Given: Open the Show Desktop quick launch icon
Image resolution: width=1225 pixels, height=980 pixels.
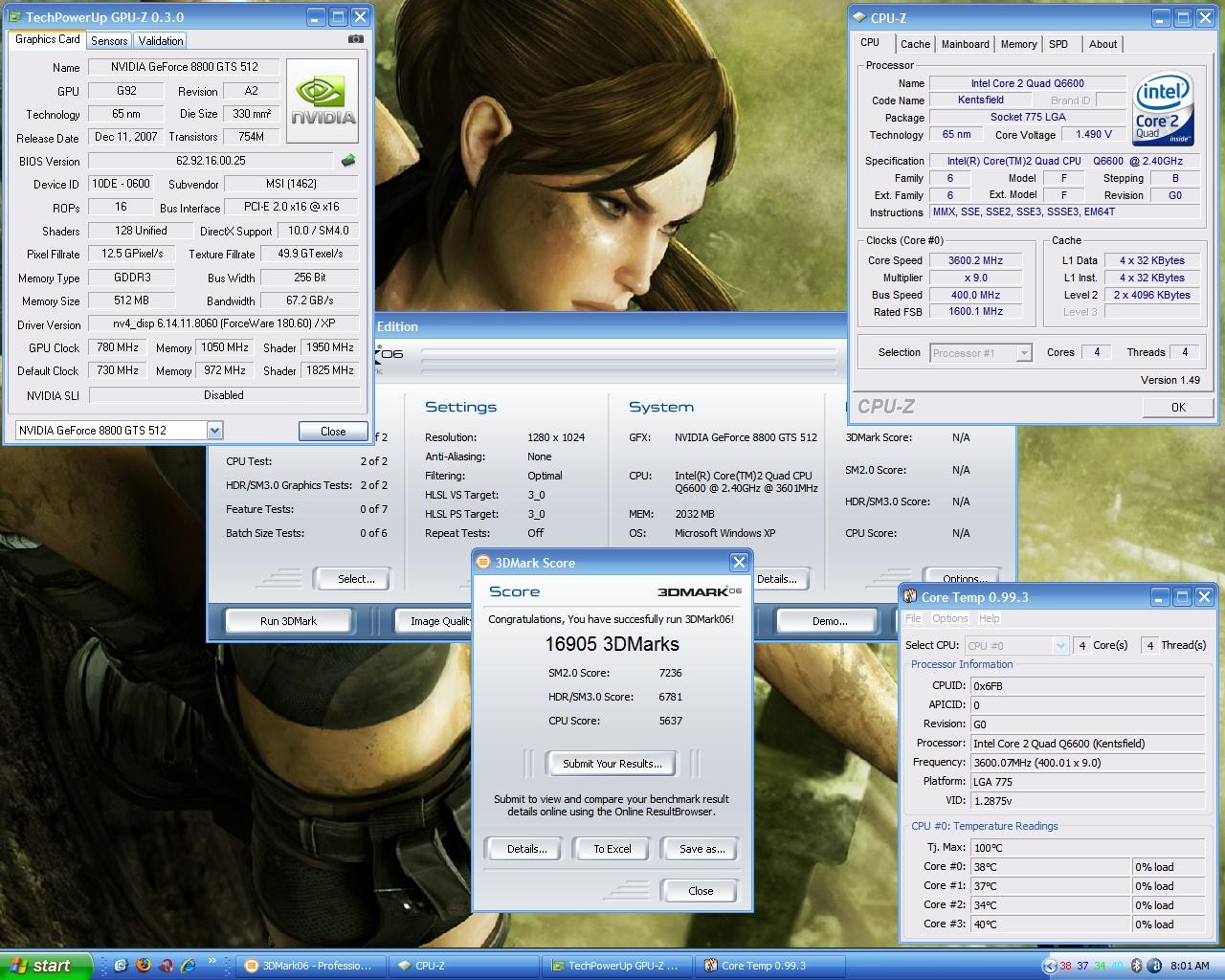Looking at the screenshot, I should pyautogui.click(x=122, y=966).
